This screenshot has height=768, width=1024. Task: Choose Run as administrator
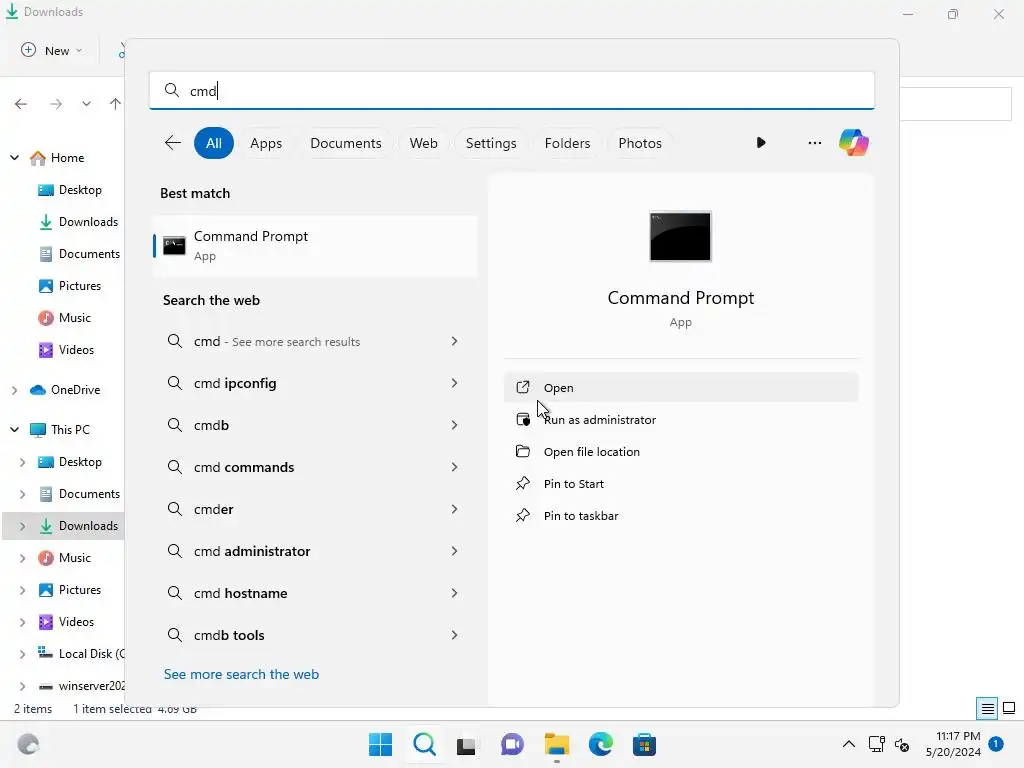click(x=680, y=419)
